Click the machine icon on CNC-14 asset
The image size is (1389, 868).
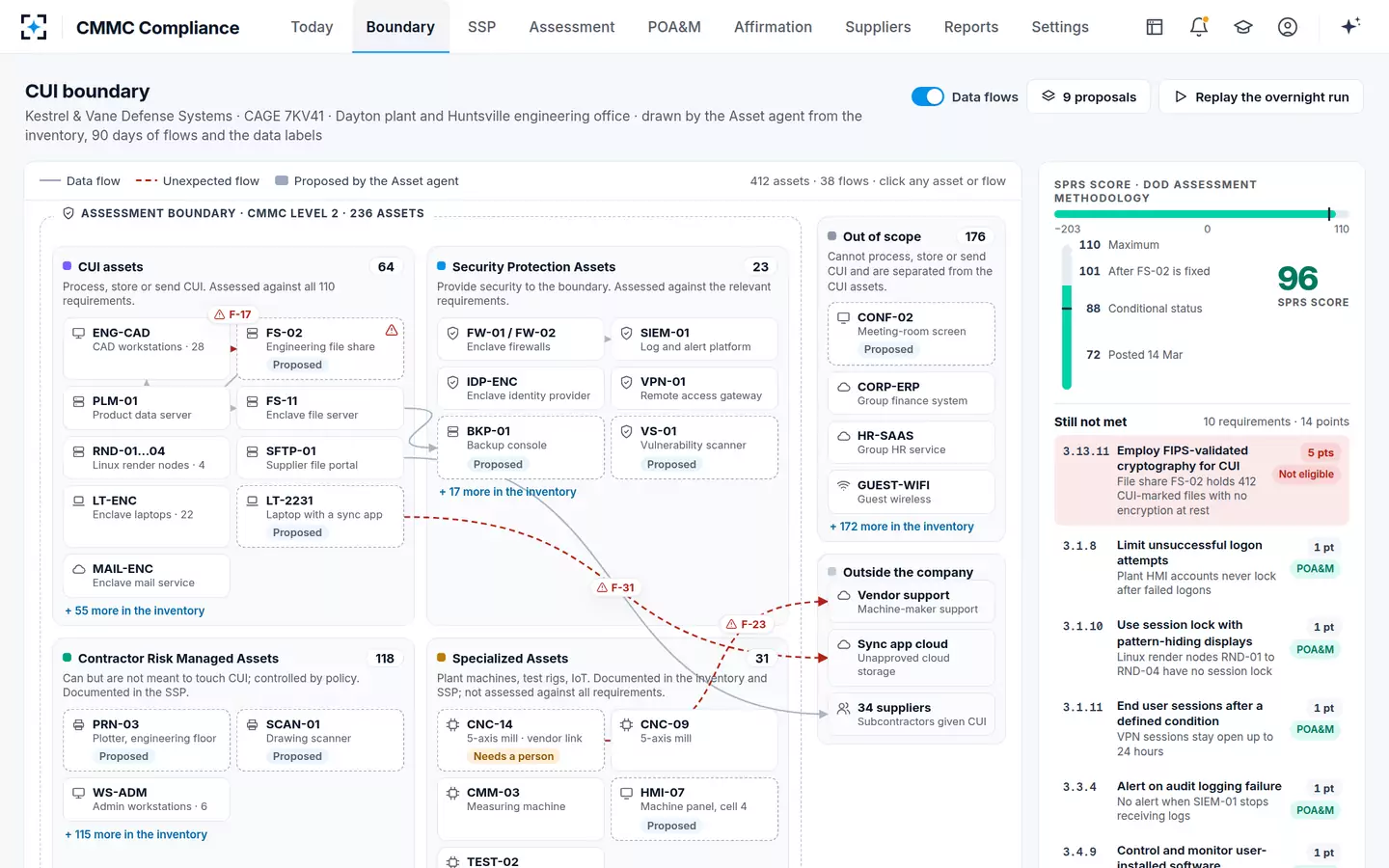click(452, 724)
